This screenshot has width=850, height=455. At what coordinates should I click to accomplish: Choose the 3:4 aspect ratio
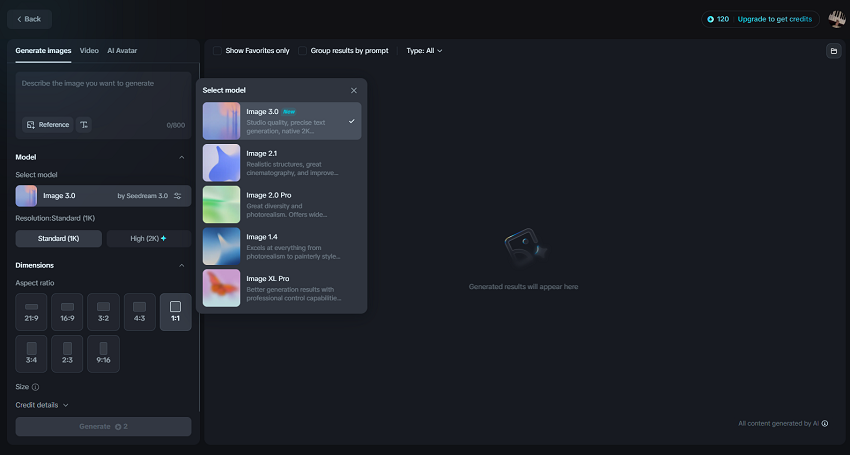[31, 354]
